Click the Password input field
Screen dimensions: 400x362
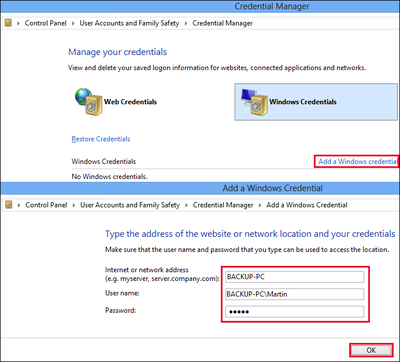[294, 312]
